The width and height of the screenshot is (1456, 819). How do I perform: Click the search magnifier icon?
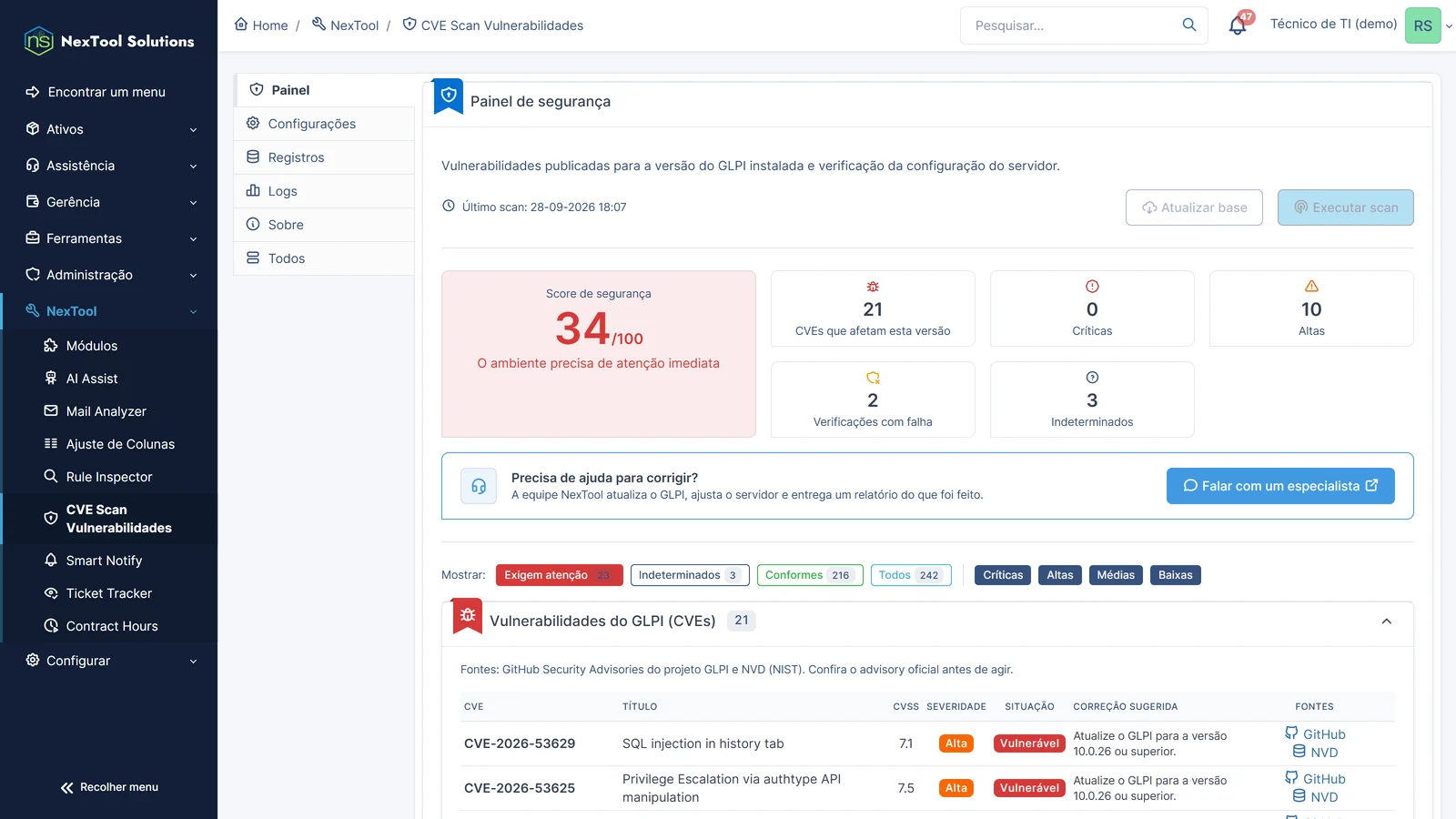(1189, 25)
